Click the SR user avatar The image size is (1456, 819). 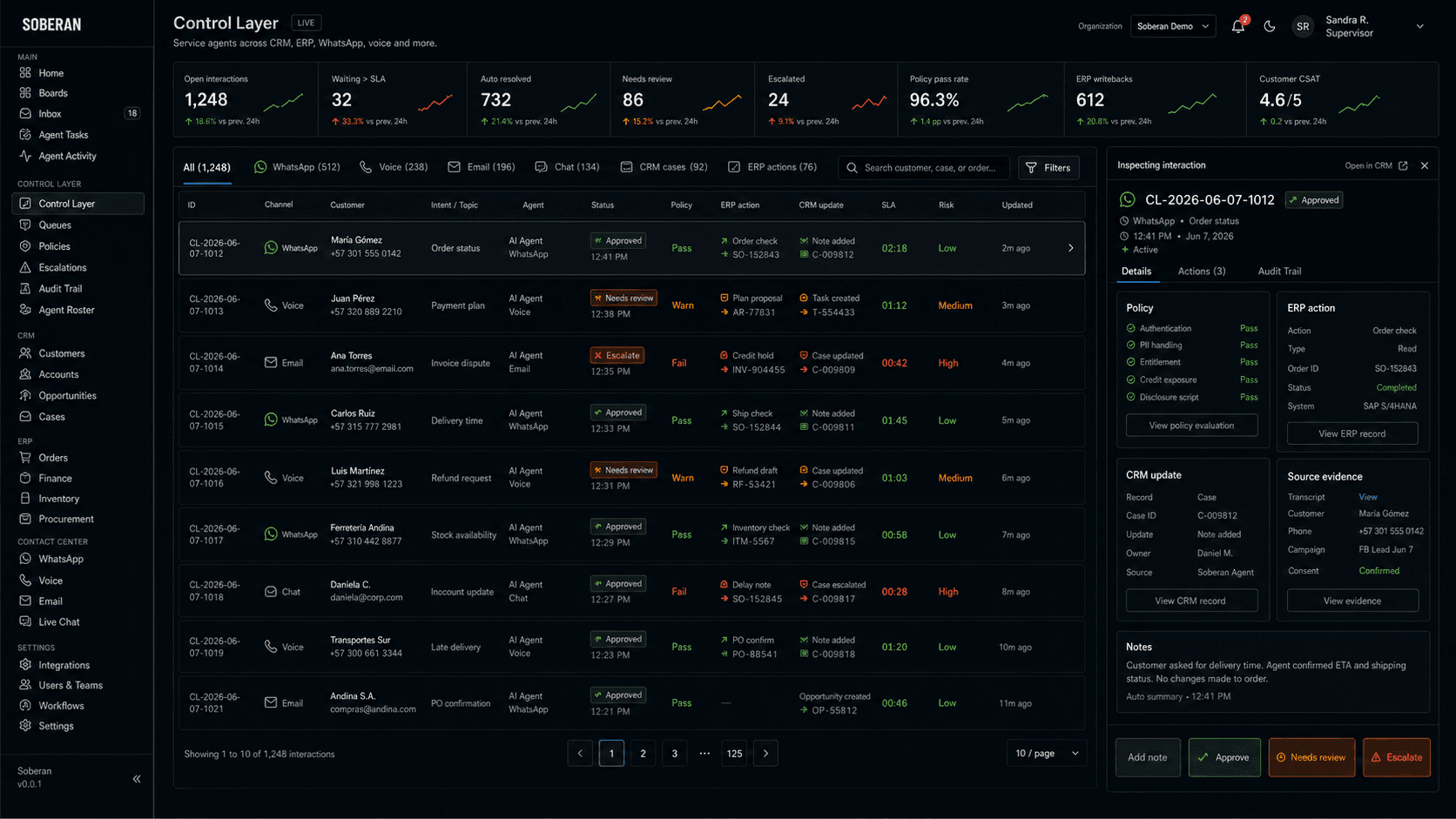tap(1303, 26)
